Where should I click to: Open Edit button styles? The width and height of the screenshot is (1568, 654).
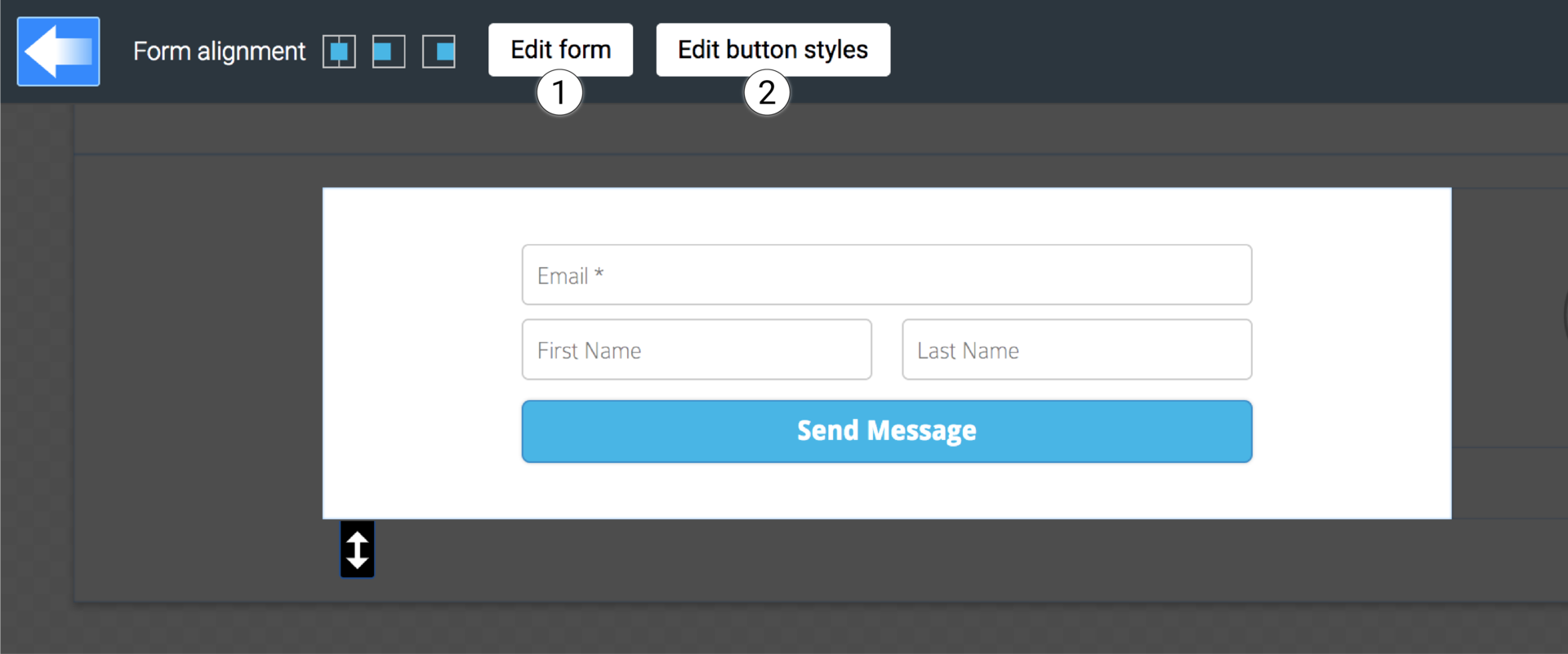[773, 50]
